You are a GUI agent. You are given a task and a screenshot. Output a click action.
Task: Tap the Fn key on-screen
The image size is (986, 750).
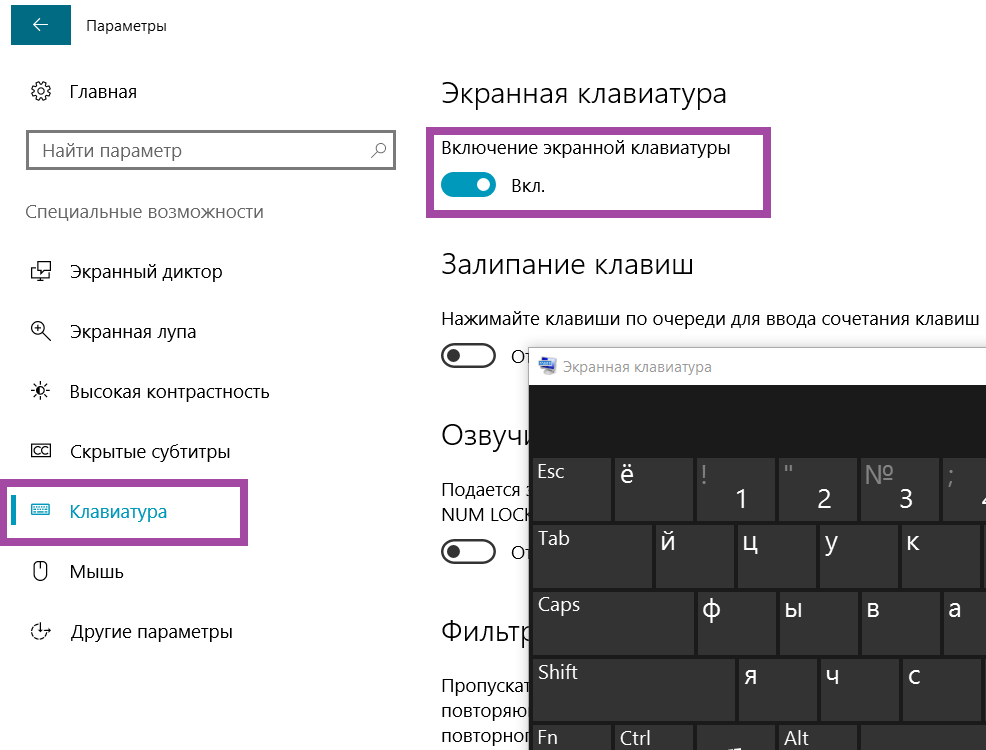(x=572, y=737)
